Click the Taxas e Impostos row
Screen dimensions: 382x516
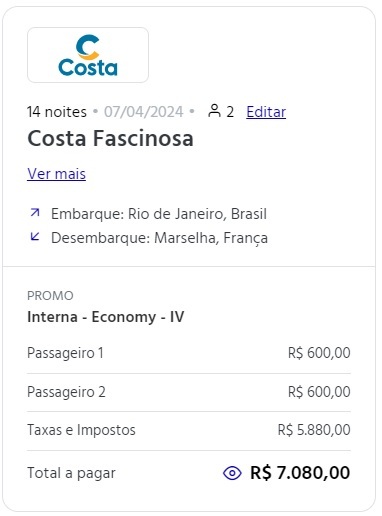(x=189, y=430)
